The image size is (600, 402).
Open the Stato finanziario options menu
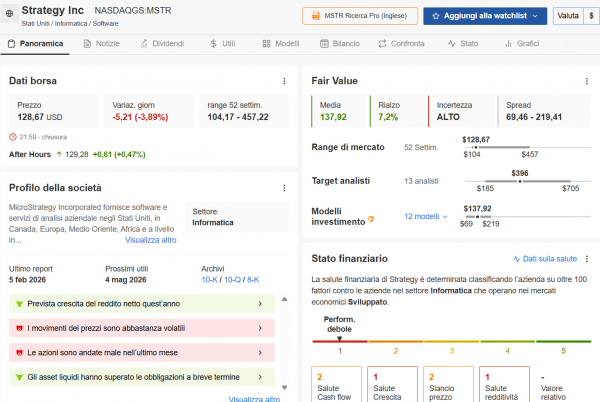tap(585, 258)
